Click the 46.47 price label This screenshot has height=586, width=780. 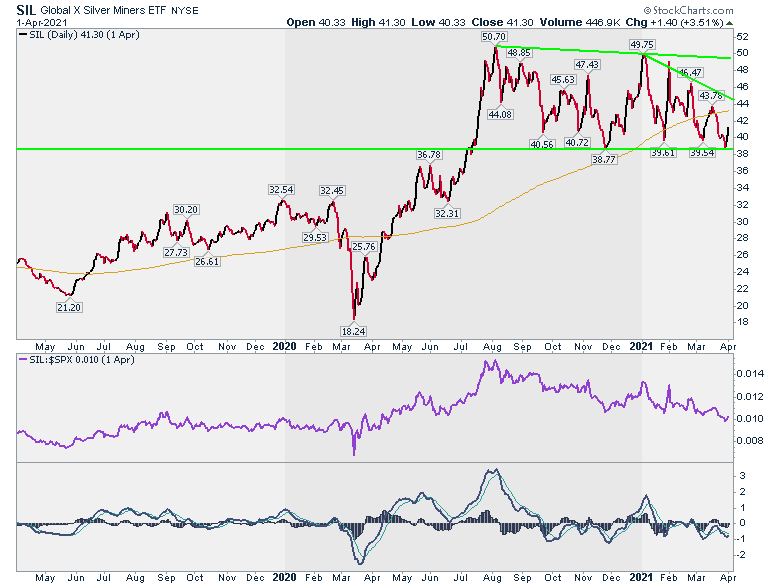tap(690, 73)
